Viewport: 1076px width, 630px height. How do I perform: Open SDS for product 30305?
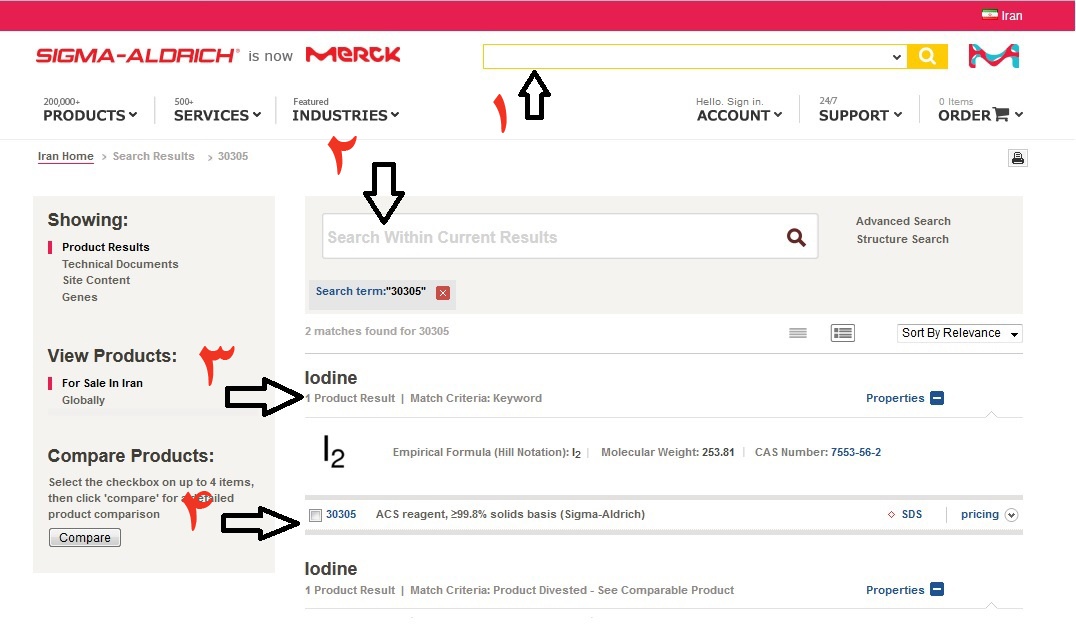pos(911,515)
